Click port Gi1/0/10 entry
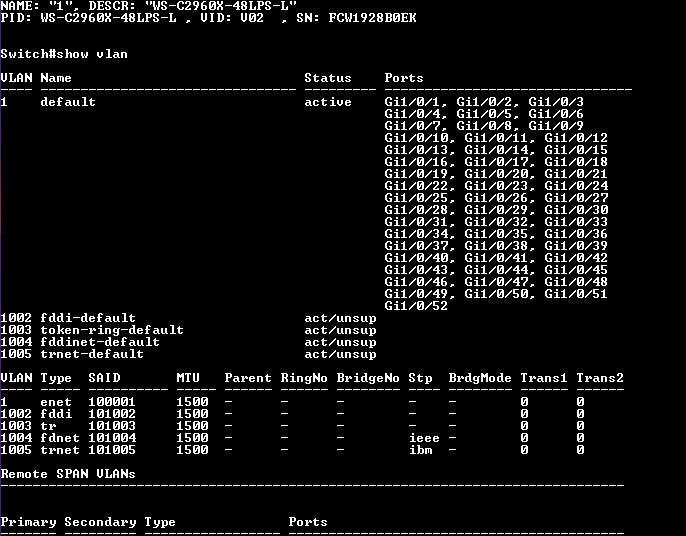The height and width of the screenshot is (536, 686). [416, 138]
